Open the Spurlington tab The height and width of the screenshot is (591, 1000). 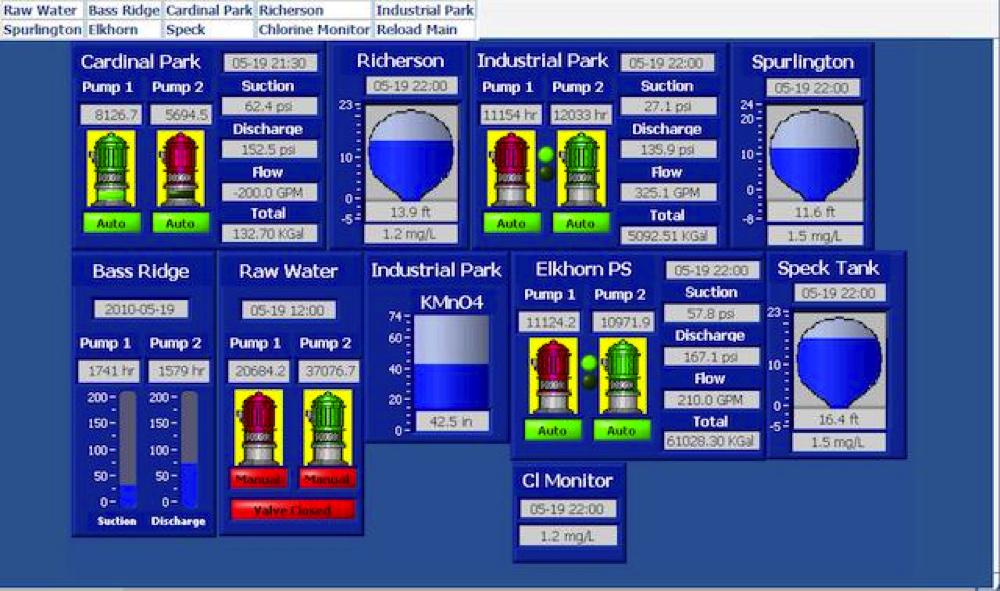42,29
